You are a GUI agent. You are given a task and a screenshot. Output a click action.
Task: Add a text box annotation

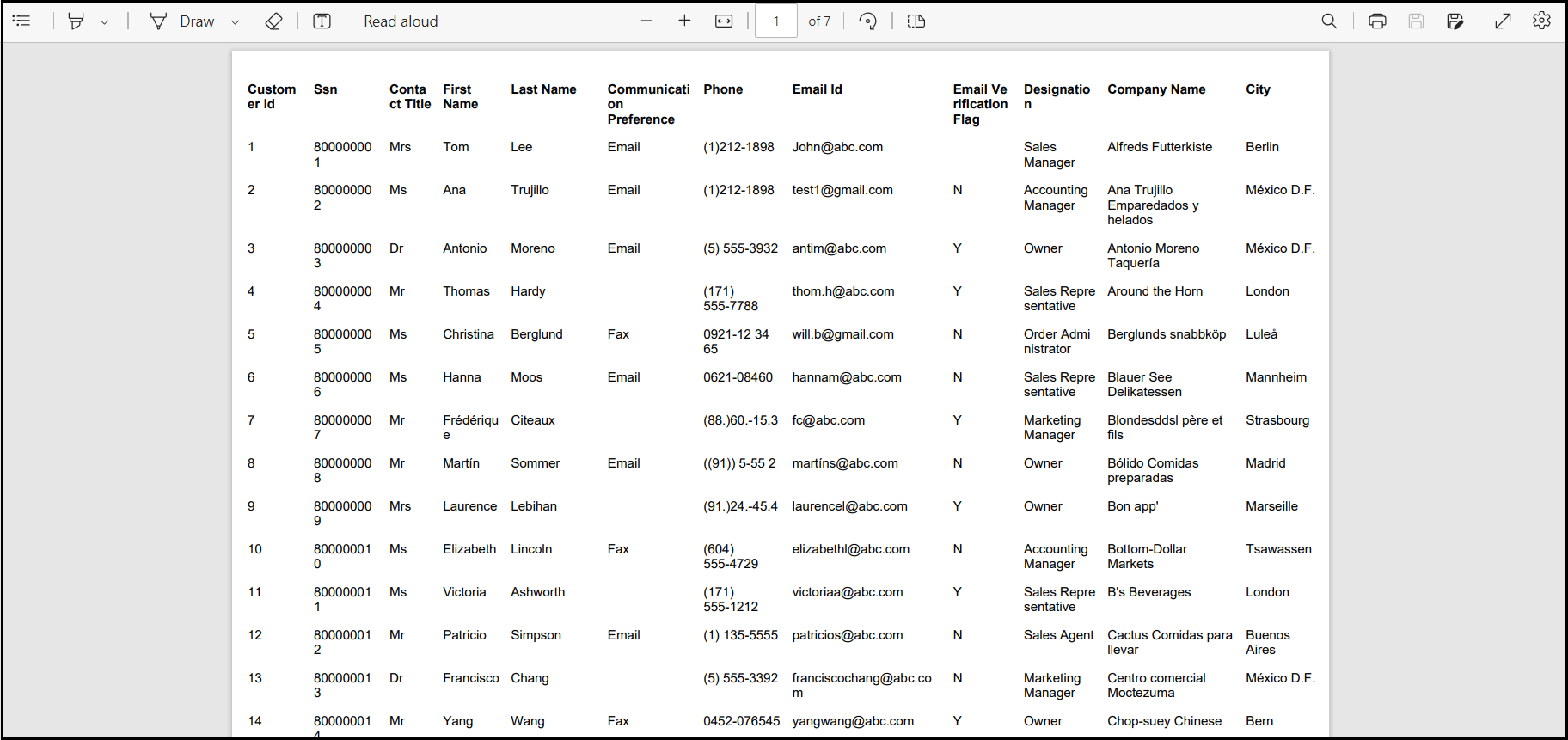(x=322, y=21)
